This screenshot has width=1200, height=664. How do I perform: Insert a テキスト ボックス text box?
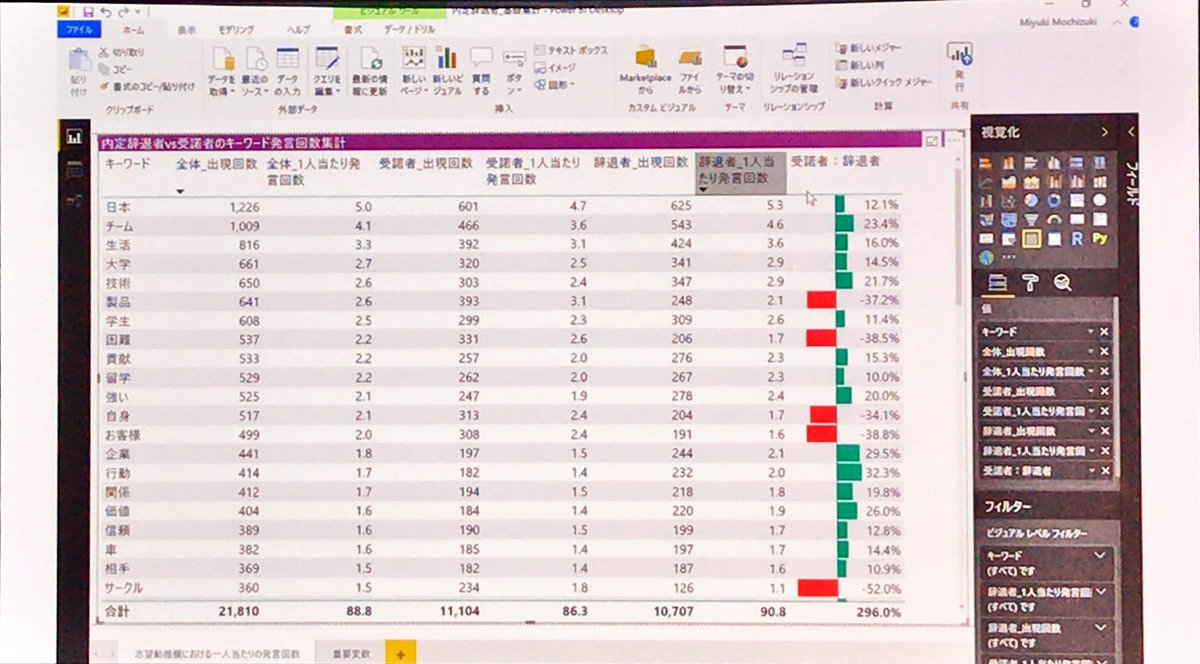tap(570, 50)
